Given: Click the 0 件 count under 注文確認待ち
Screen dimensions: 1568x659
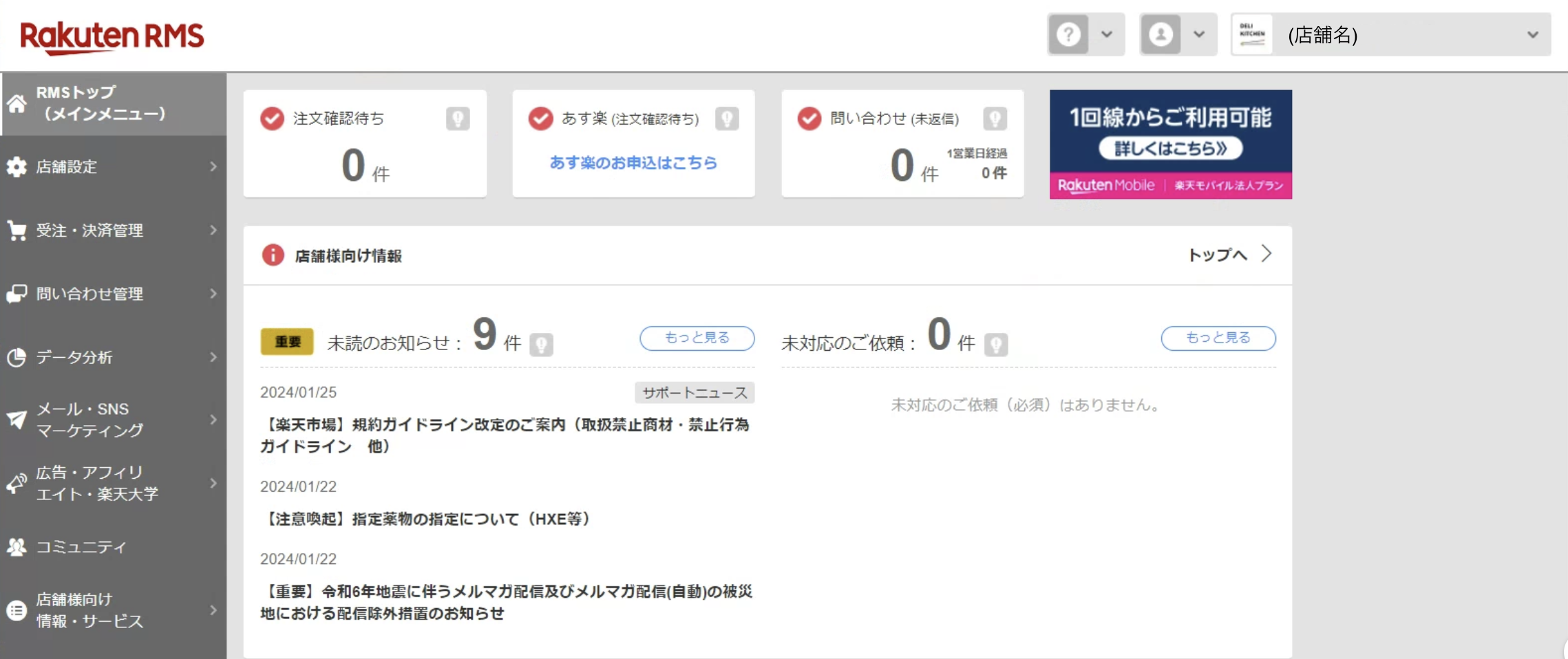Looking at the screenshot, I should click(365, 166).
